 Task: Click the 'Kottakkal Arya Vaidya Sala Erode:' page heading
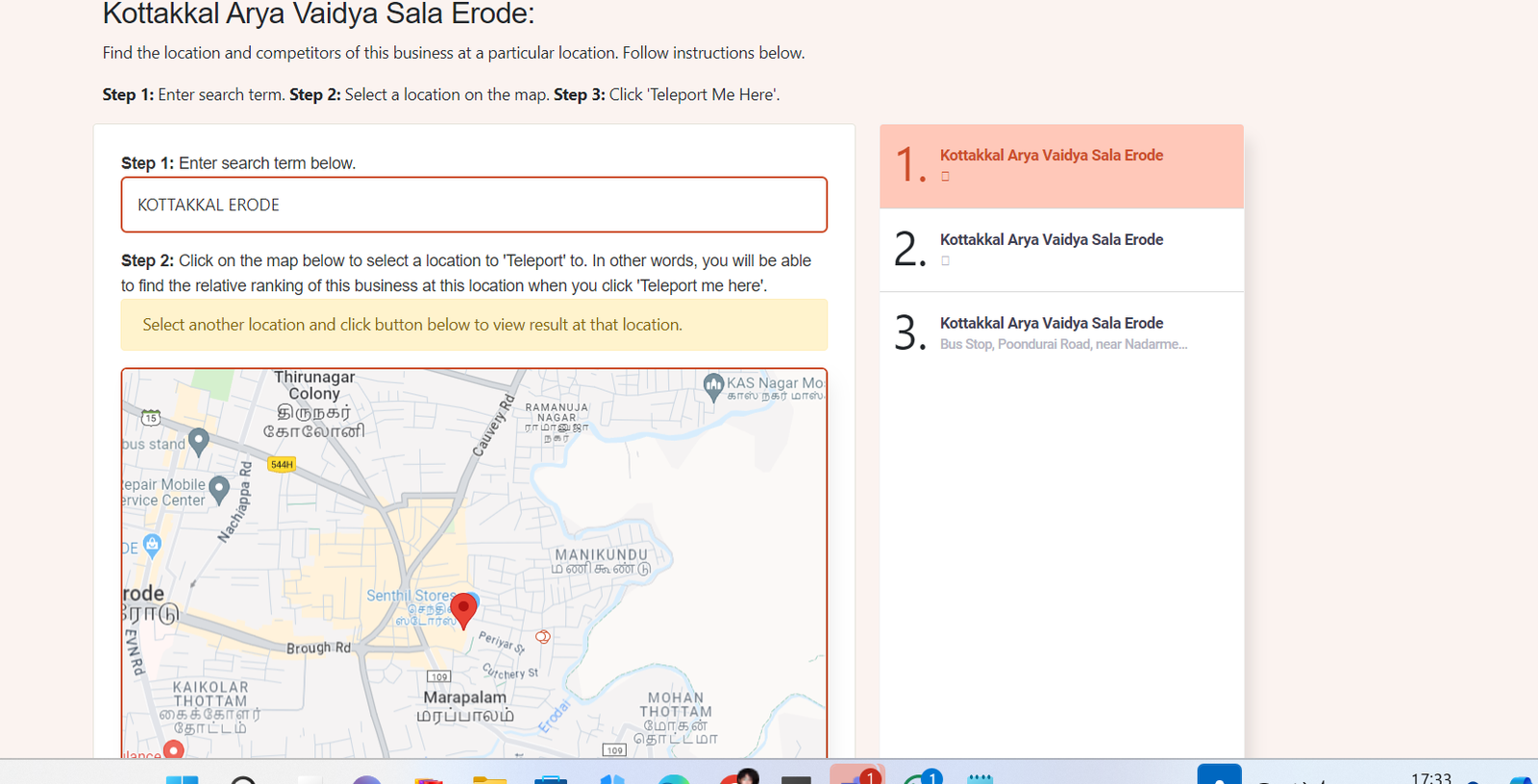[x=318, y=13]
